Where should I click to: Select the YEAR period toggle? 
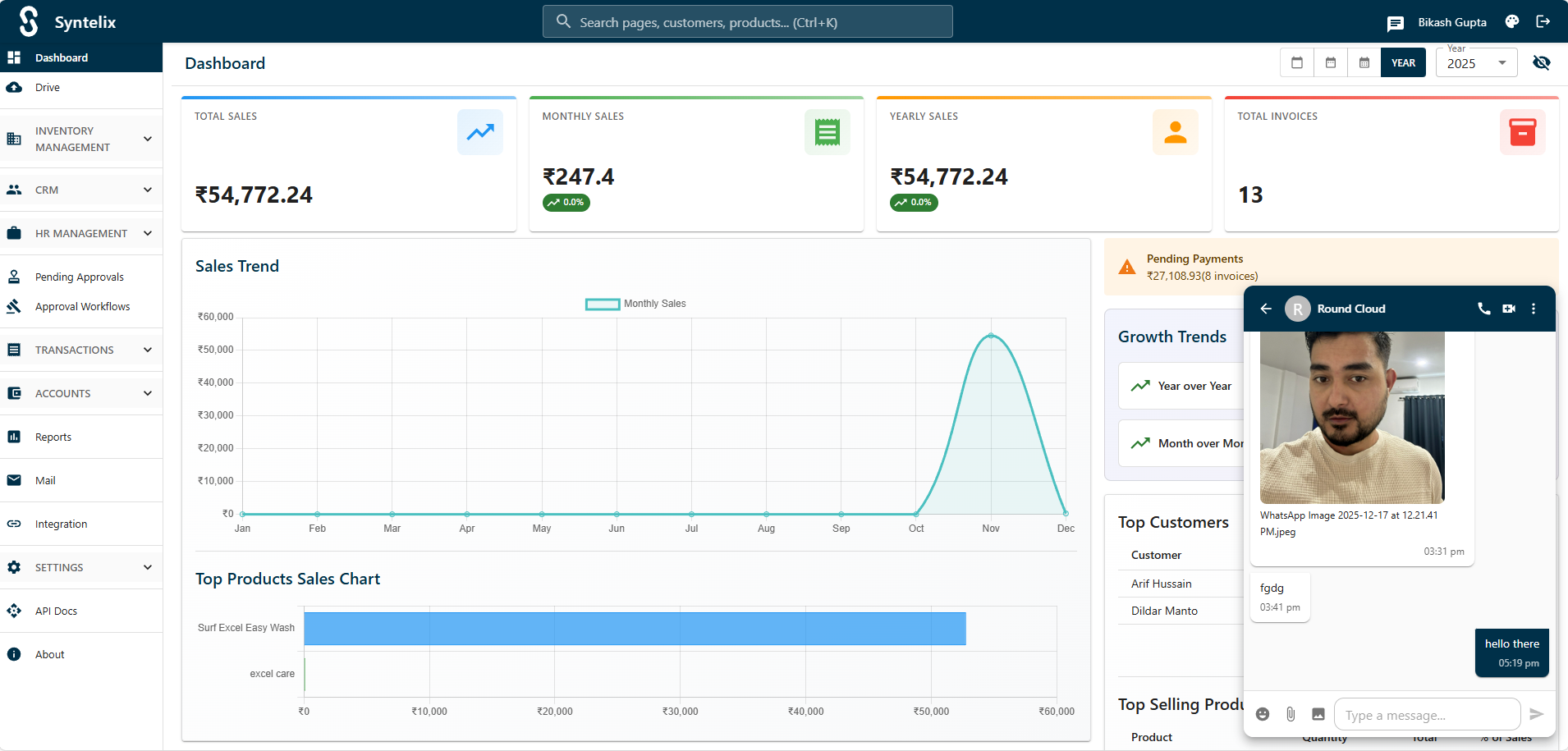[x=1403, y=63]
